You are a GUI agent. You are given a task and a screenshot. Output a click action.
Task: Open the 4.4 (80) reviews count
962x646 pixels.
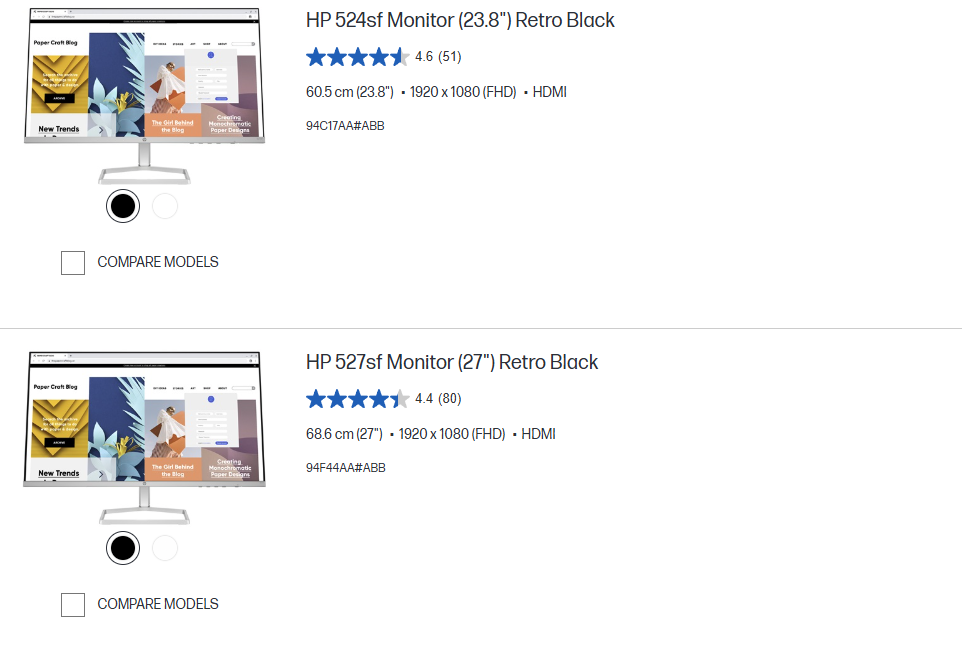(438, 398)
